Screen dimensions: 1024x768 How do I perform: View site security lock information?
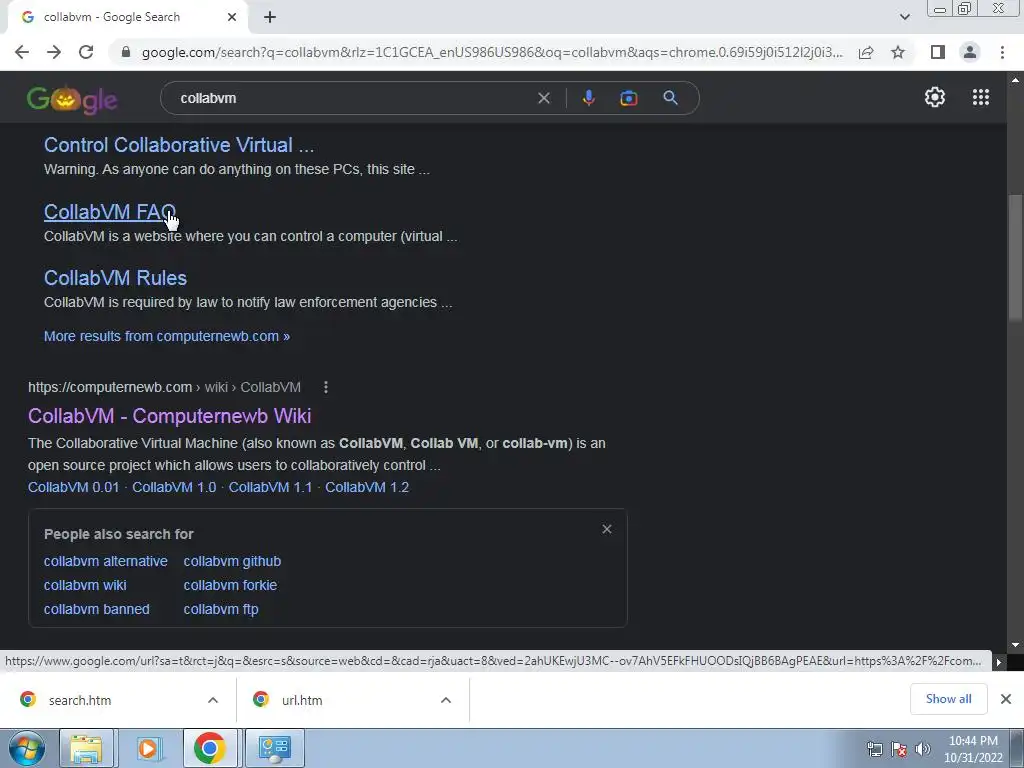126,52
